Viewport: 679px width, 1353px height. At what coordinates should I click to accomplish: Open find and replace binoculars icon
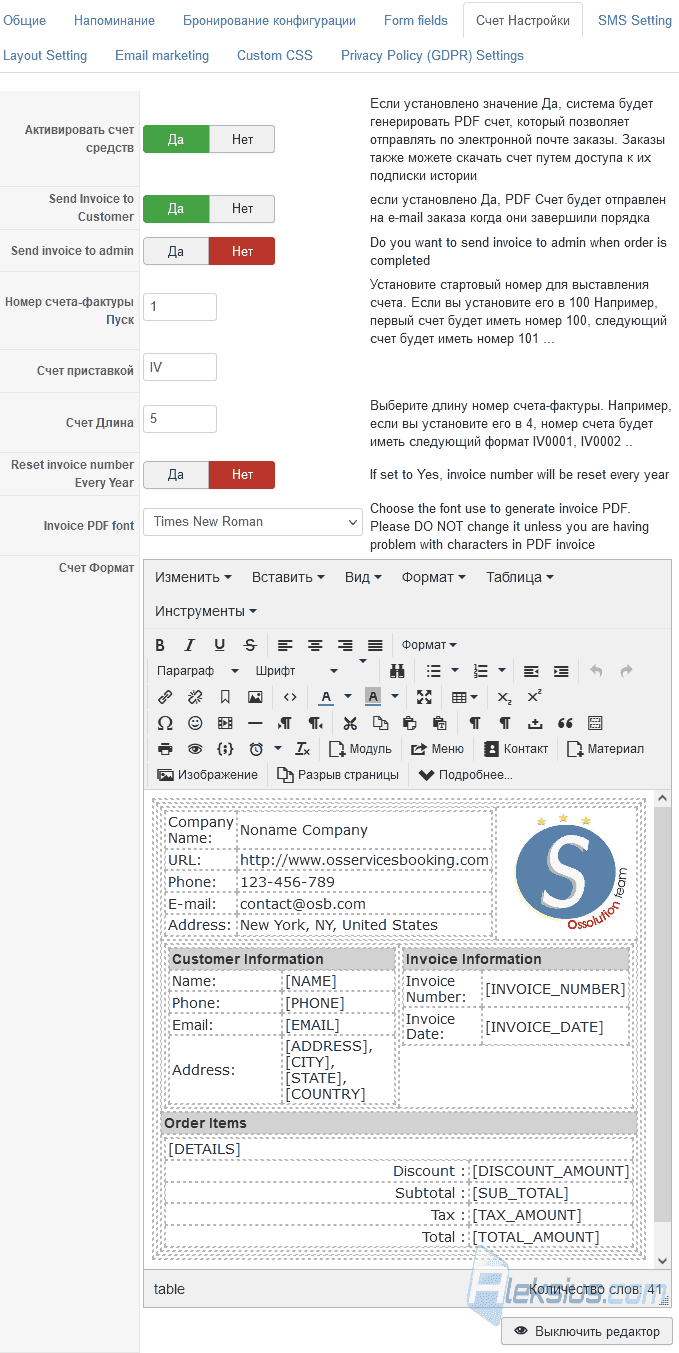point(397,671)
